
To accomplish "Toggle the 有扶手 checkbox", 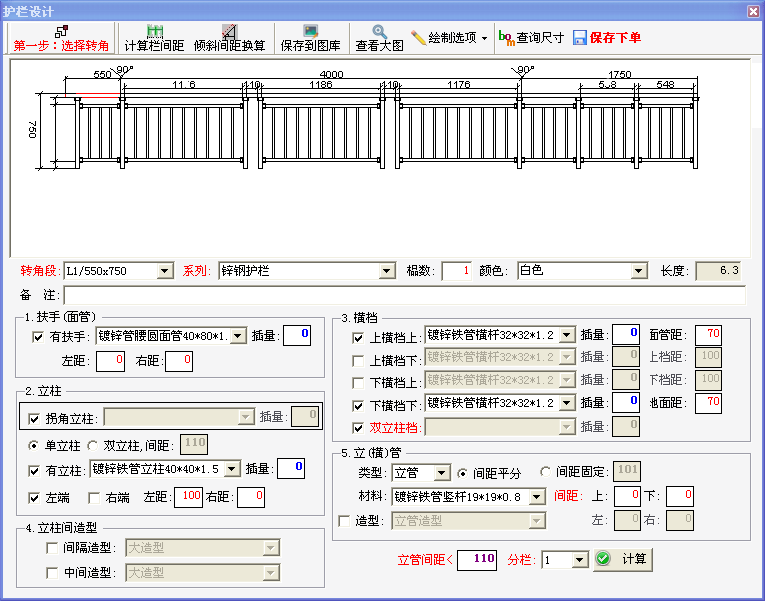I will click(38, 337).
